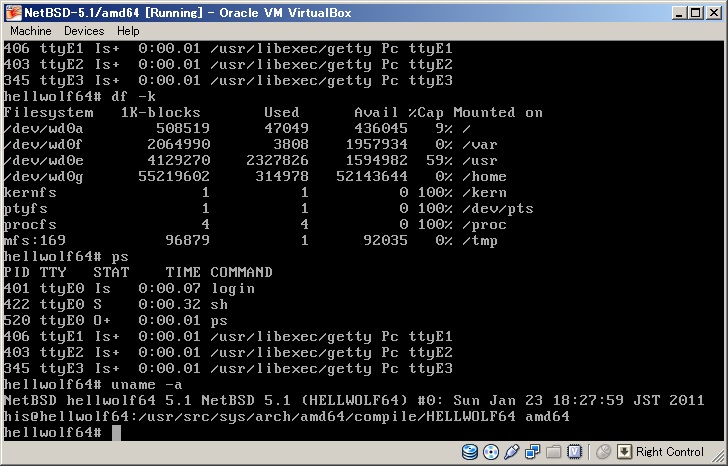Click the Right Control host key label
728x466 pixels.
669,452
